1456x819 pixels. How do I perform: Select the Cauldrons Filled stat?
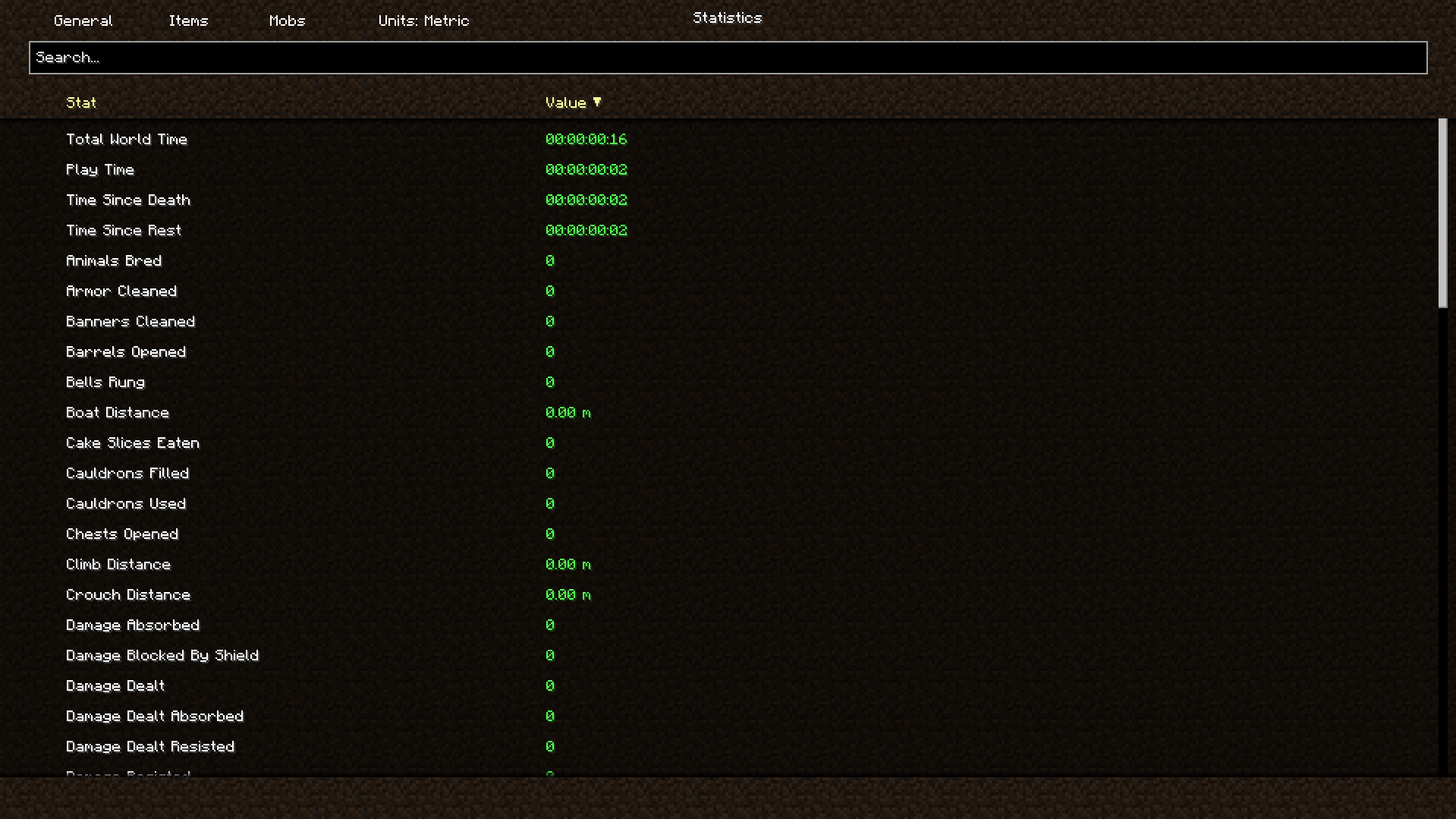pos(127,473)
